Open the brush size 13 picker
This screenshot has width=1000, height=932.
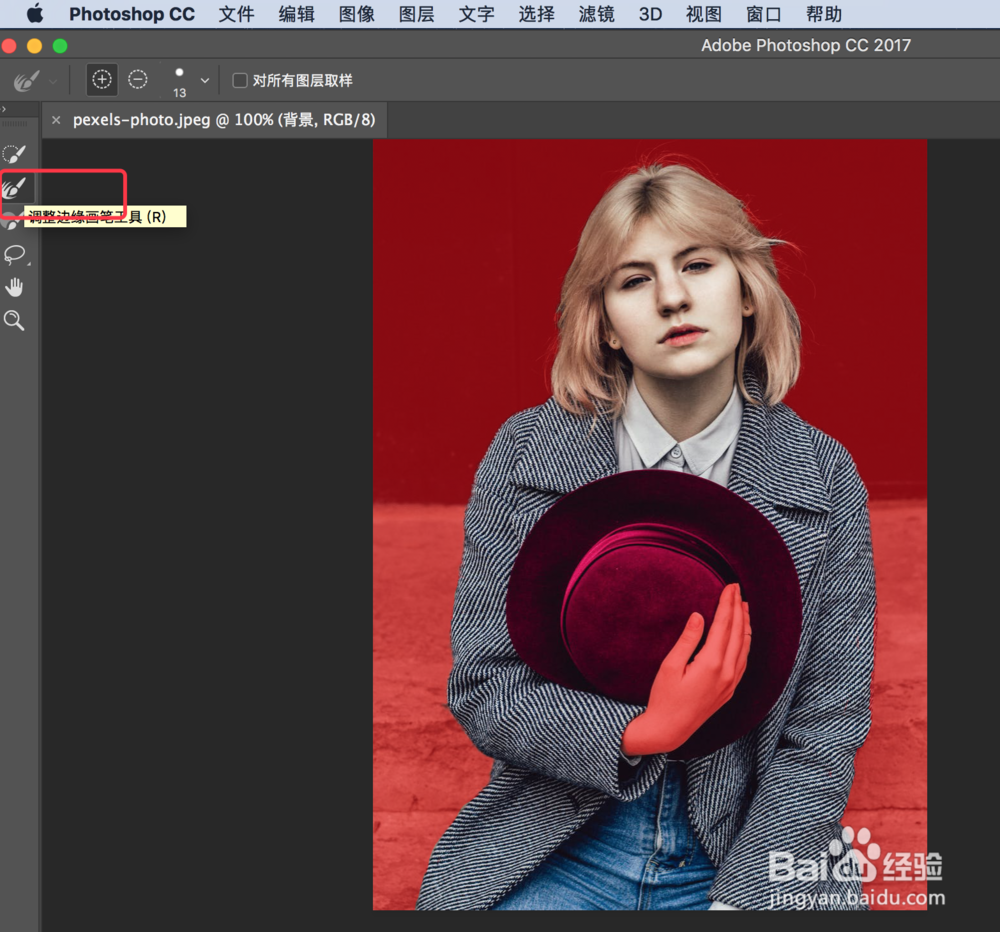pyautogui.click(x=179, y=82)
